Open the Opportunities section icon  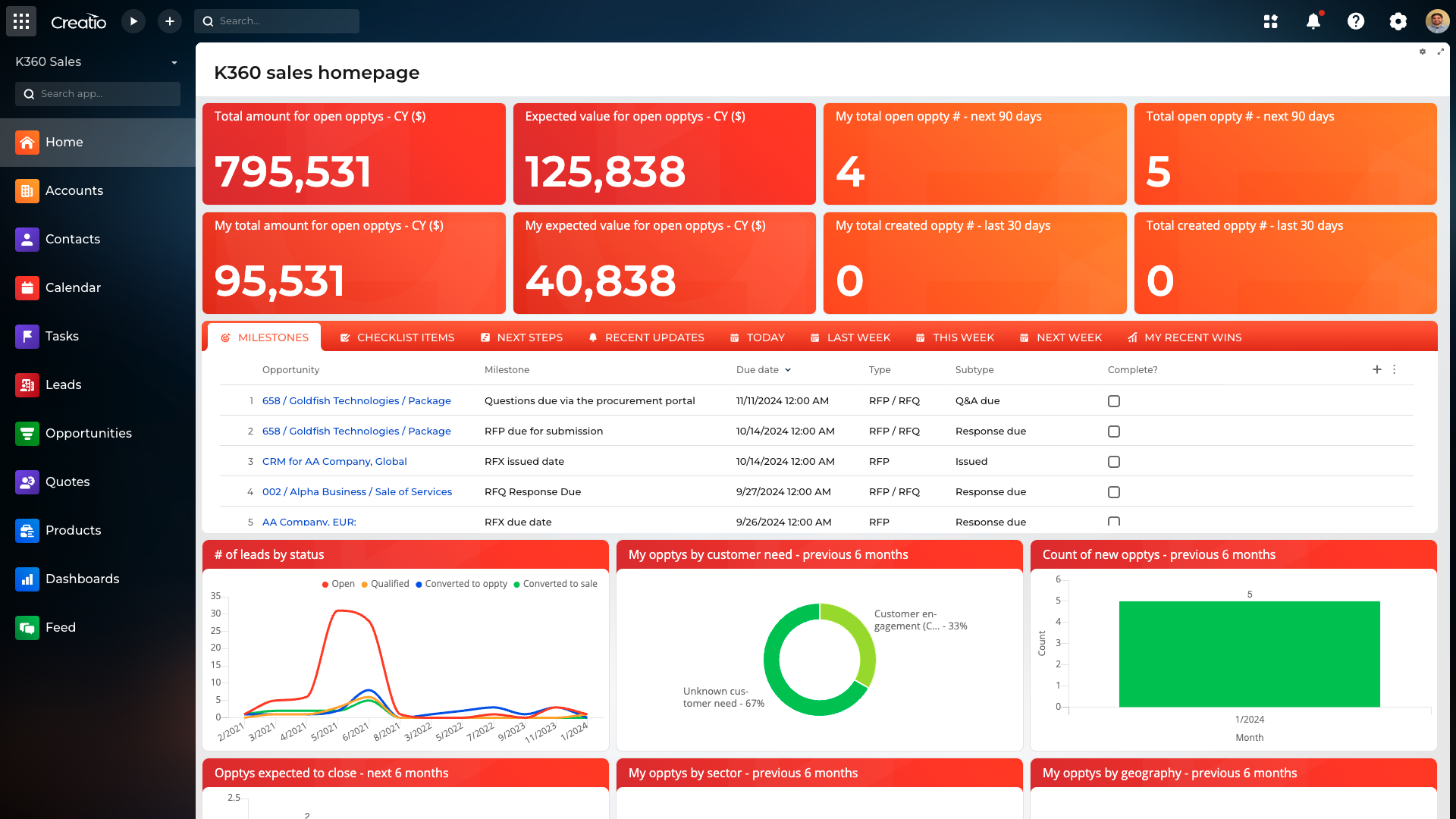(27, 434)
